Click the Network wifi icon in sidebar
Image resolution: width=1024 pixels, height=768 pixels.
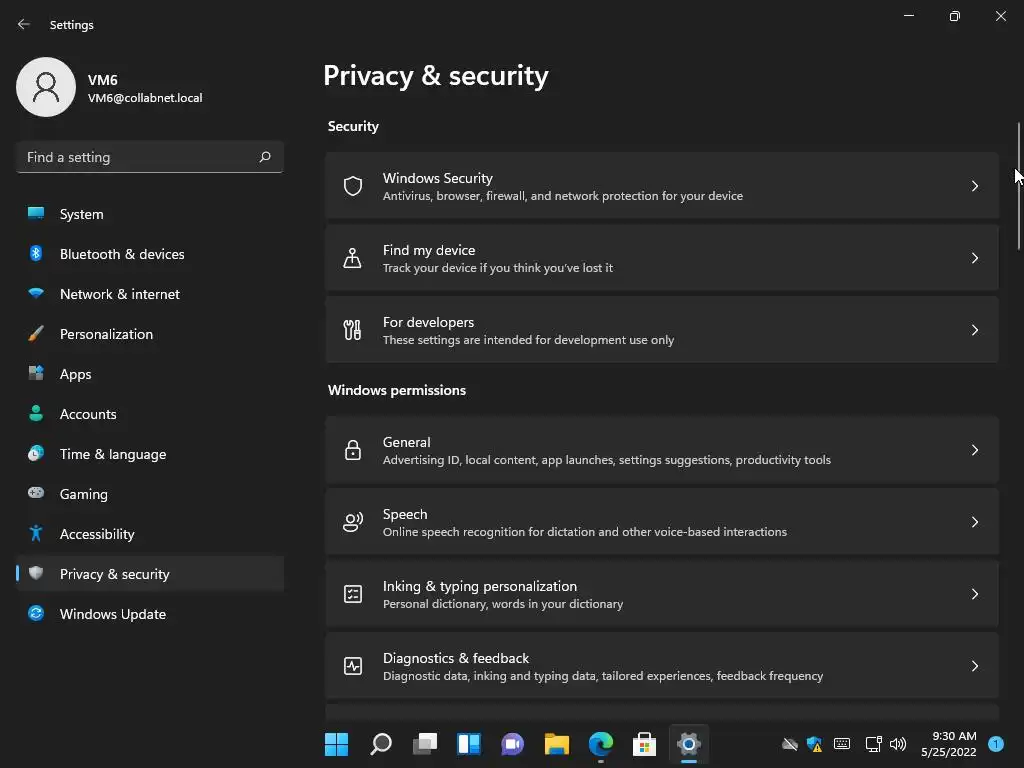[36, 293]
